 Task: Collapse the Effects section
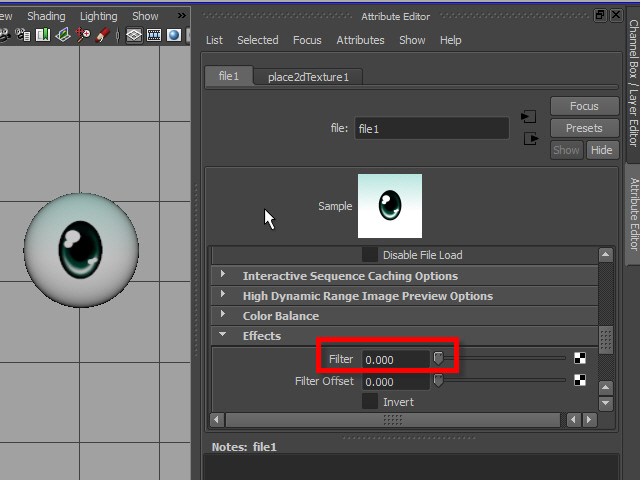(222, 334)
